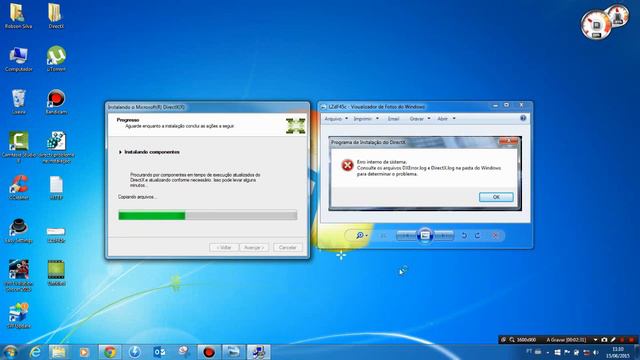Screen dimensions: 640x360
Task: Open the green film-strip video file
Action: pos(56,272)
